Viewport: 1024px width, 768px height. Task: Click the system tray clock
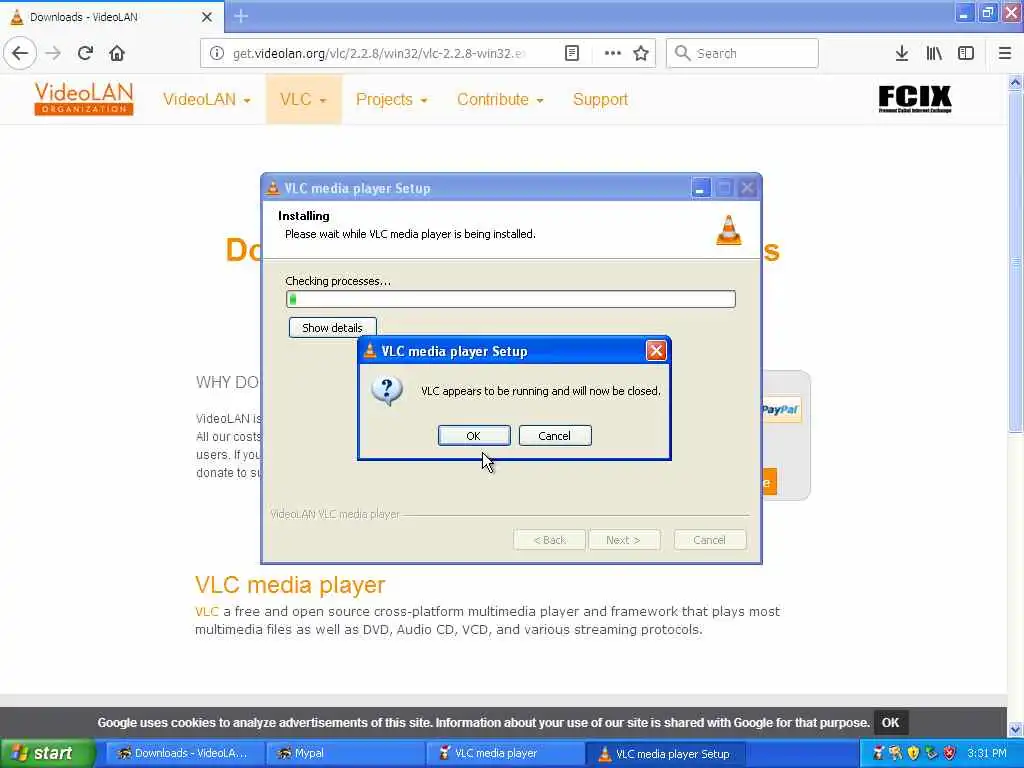pos(987,754)
